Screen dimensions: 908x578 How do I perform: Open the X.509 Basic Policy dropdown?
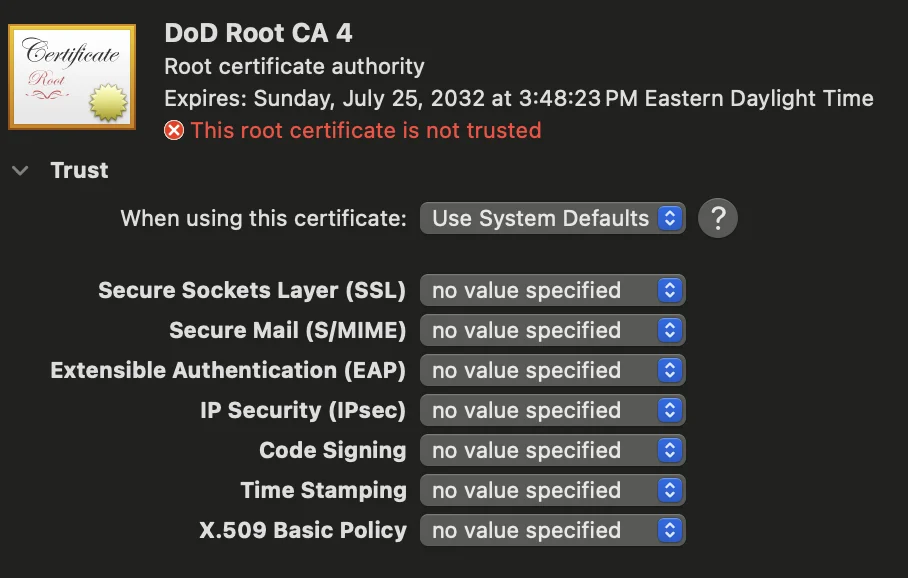pyautogui.click(x=552, y=530)
